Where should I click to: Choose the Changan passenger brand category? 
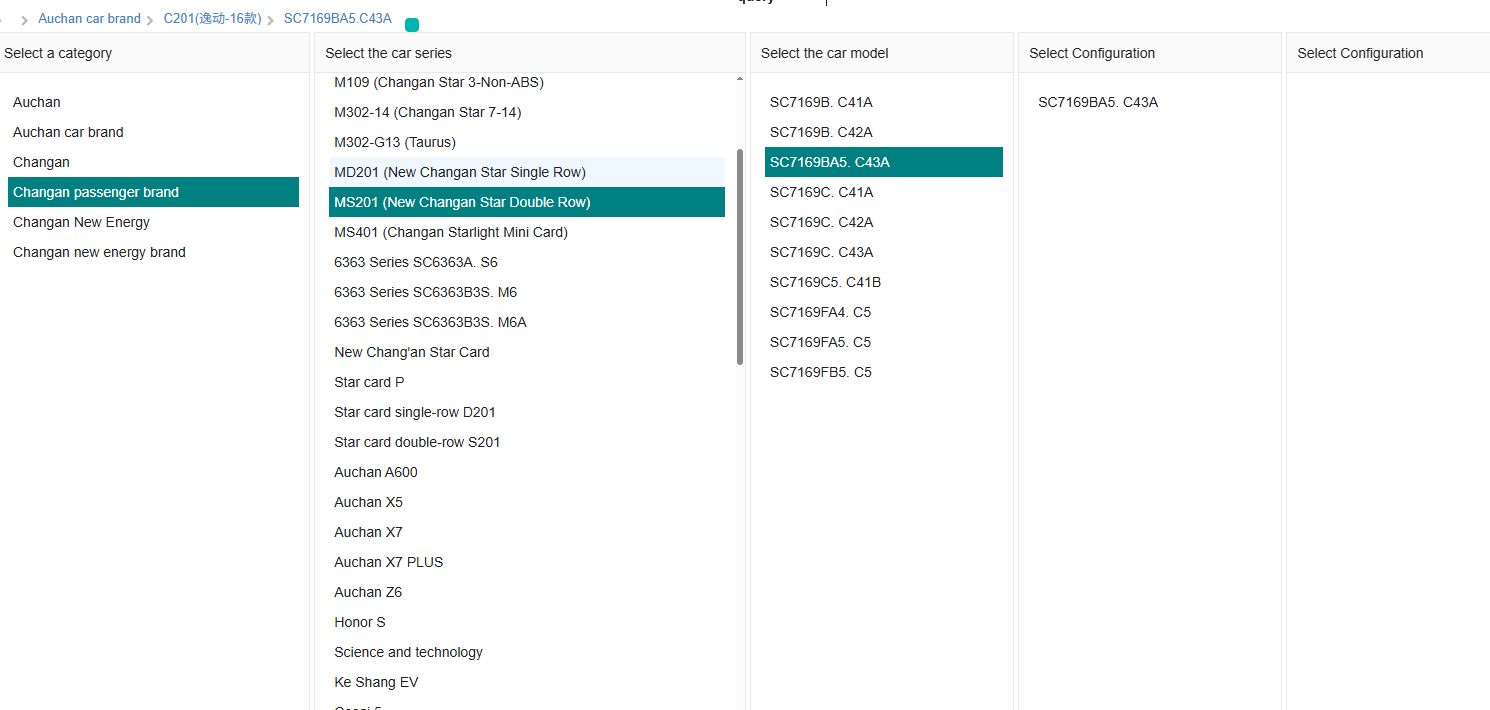(96, 192)
